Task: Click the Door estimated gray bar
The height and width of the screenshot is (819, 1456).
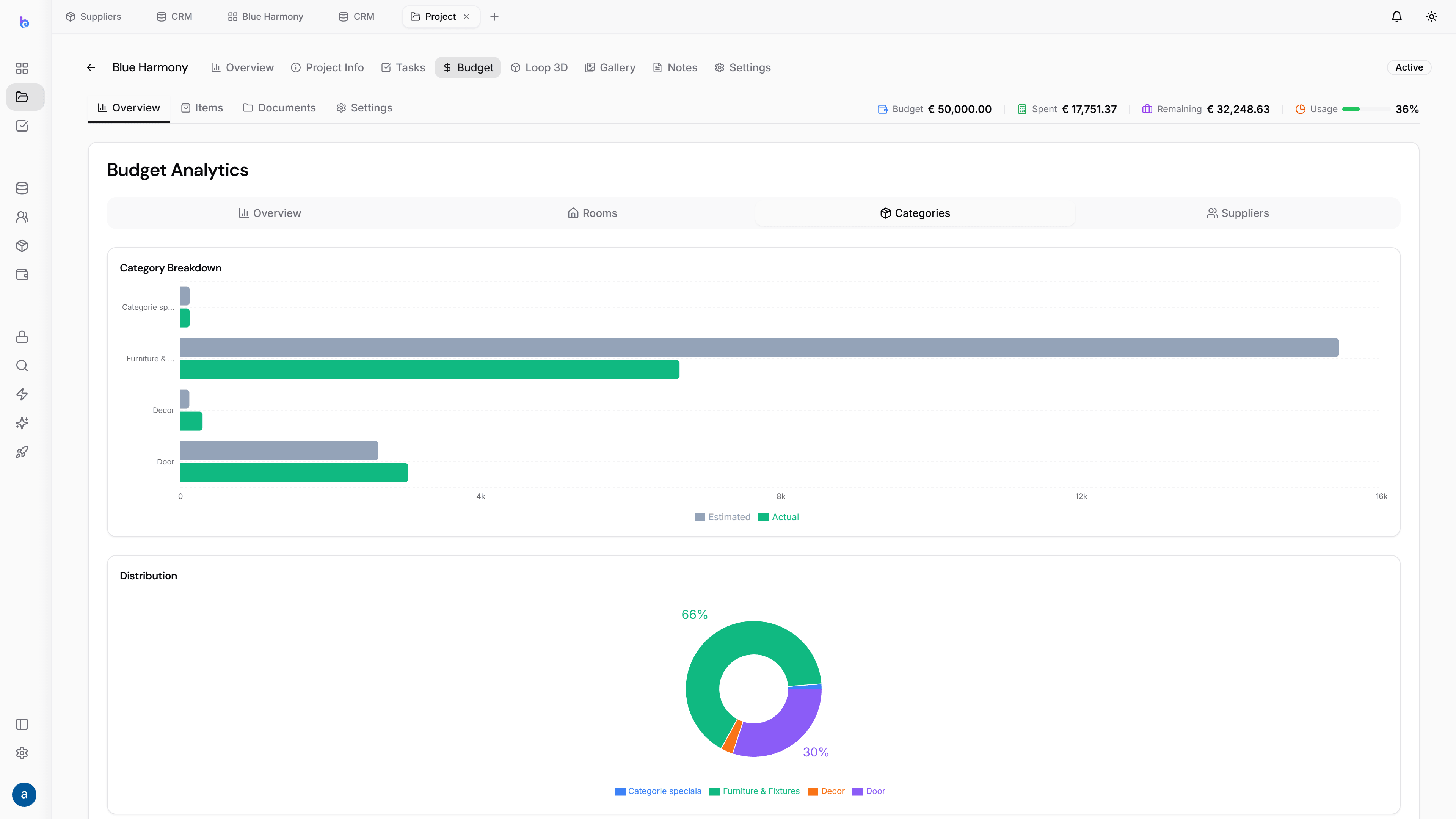Action: coord(279,450)
